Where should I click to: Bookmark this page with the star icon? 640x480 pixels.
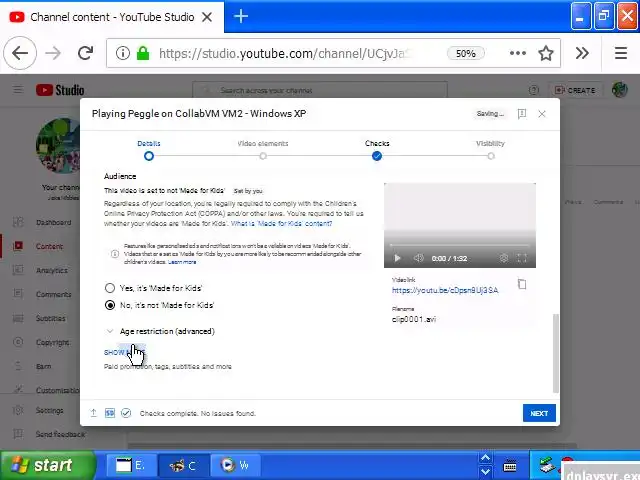pos(546,53)
